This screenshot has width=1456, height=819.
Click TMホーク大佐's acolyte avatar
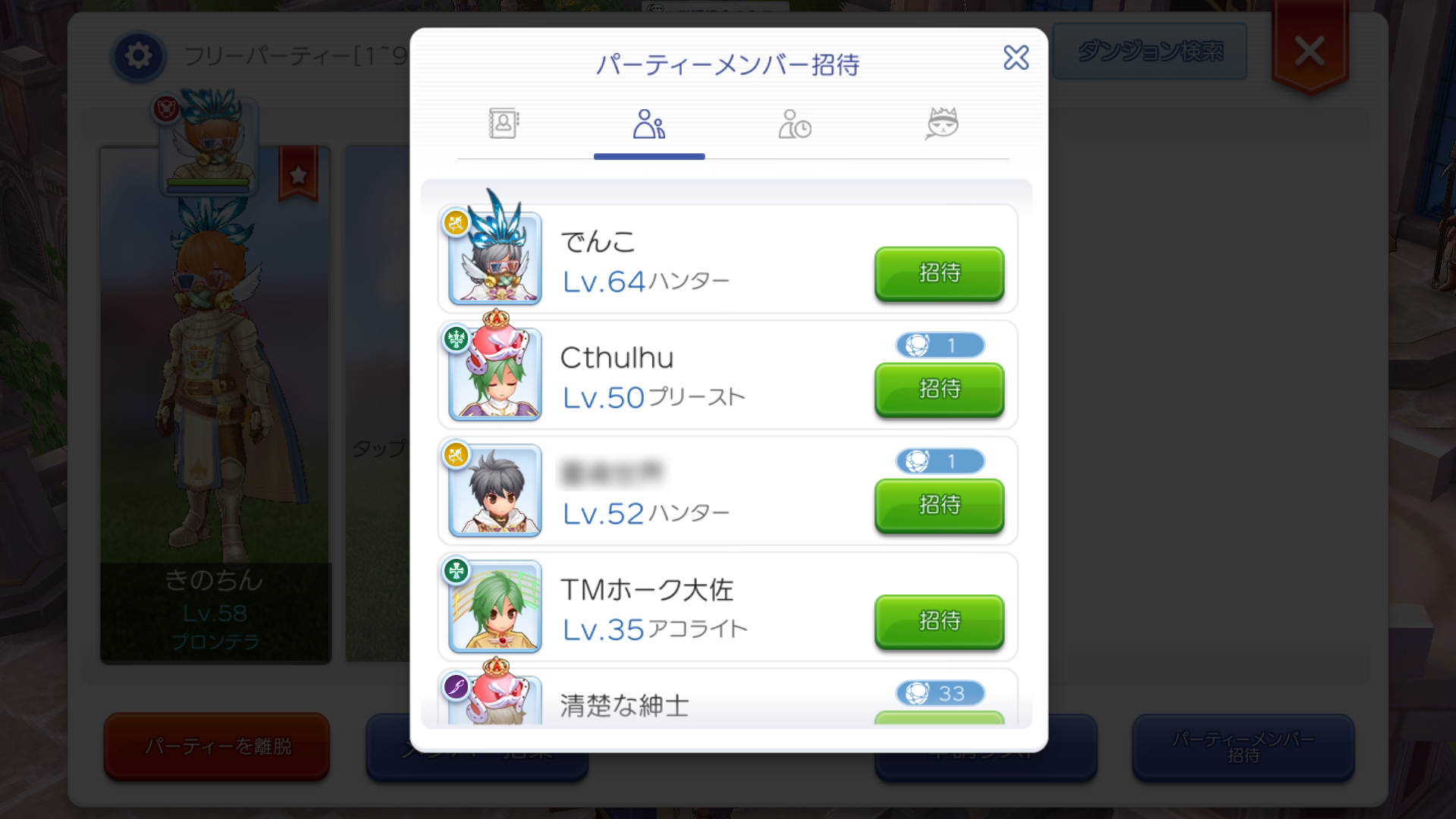[495, 606]
